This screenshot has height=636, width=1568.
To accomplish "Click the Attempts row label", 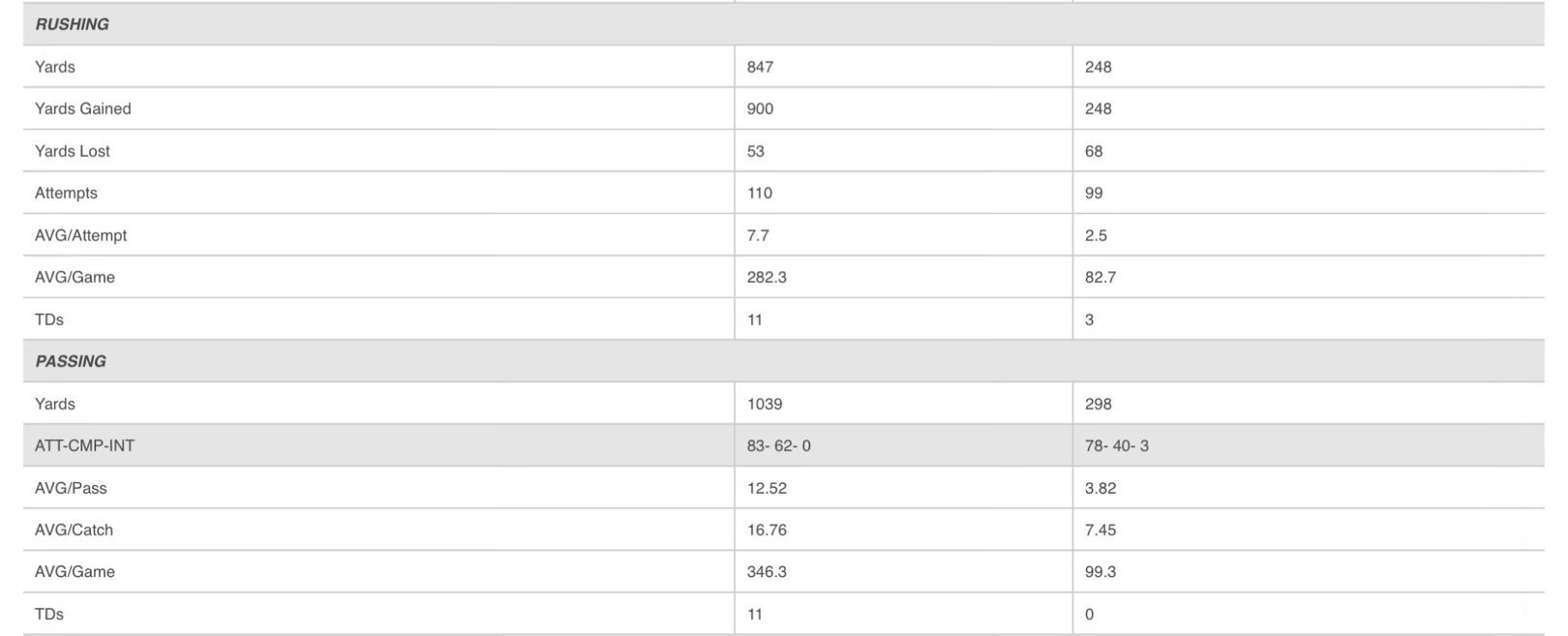I will coord(66,193).
